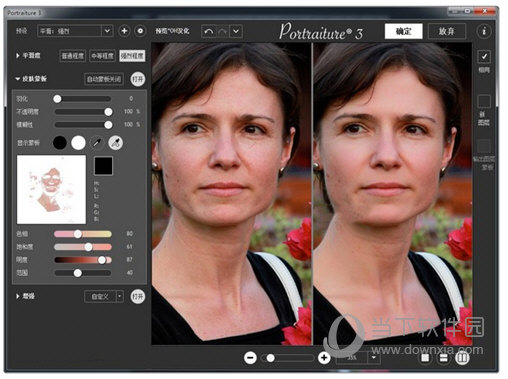This screenshot has width=508, height=379.
Task: Adjust the 模糊性 fuzziness slider
Action: click(82, 125)
